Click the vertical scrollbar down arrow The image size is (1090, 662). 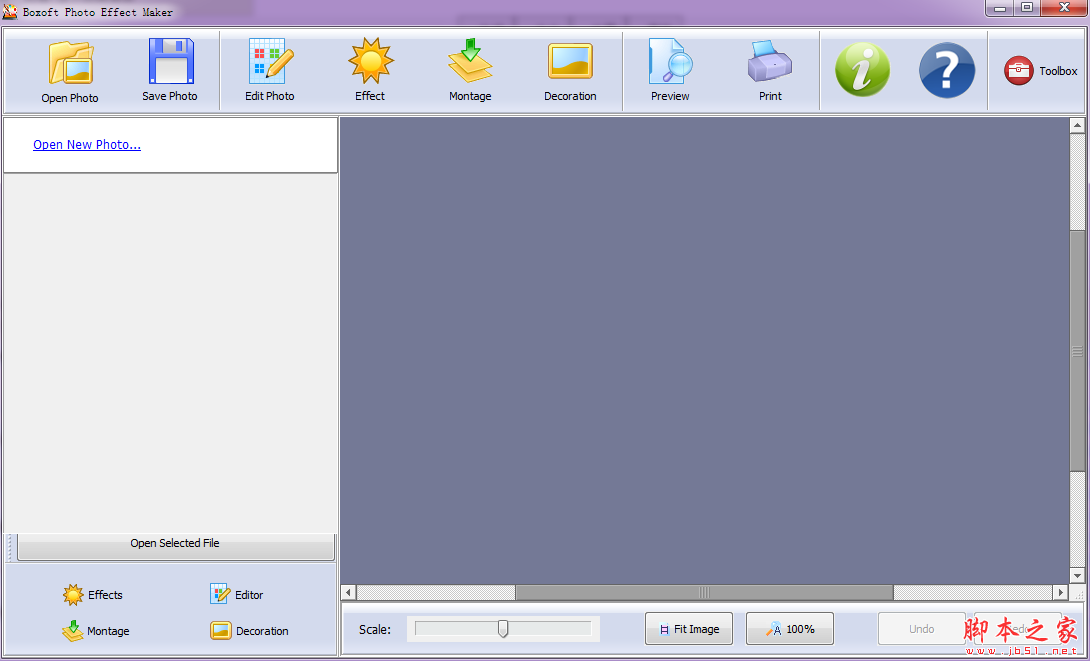point(1077,575)
